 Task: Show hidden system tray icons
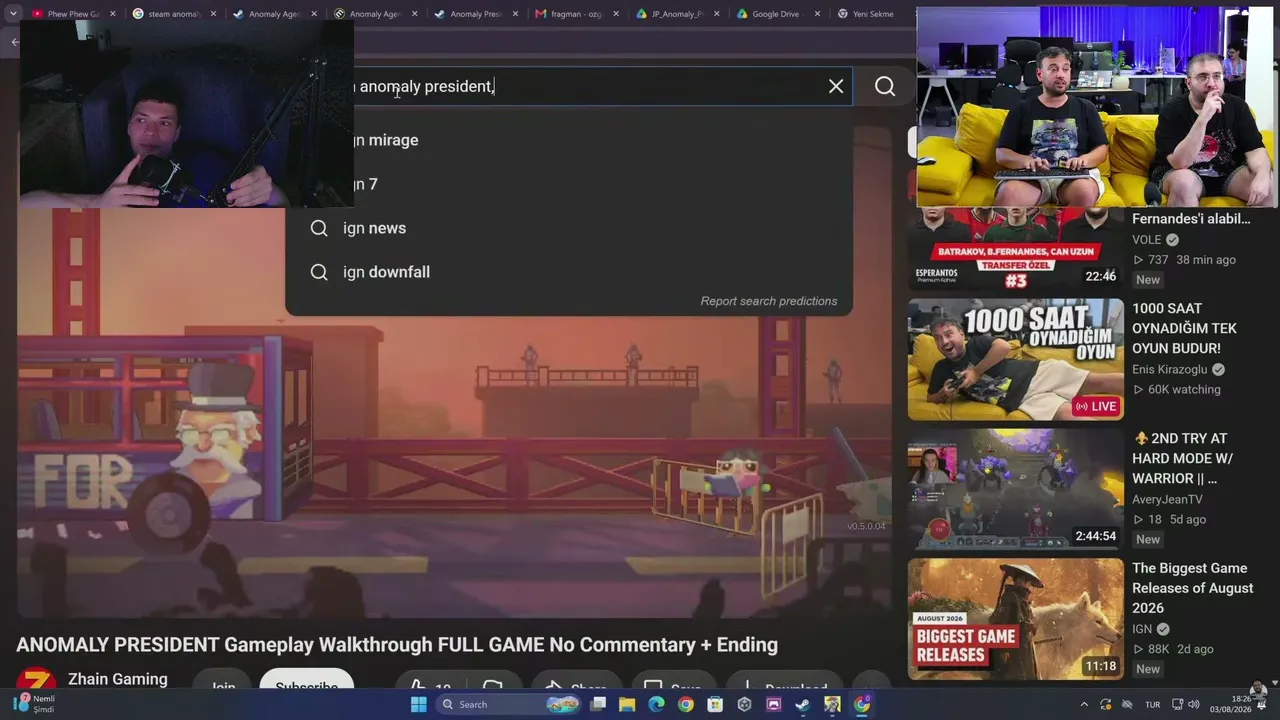pyautogui.click(x=1084, y=704)
